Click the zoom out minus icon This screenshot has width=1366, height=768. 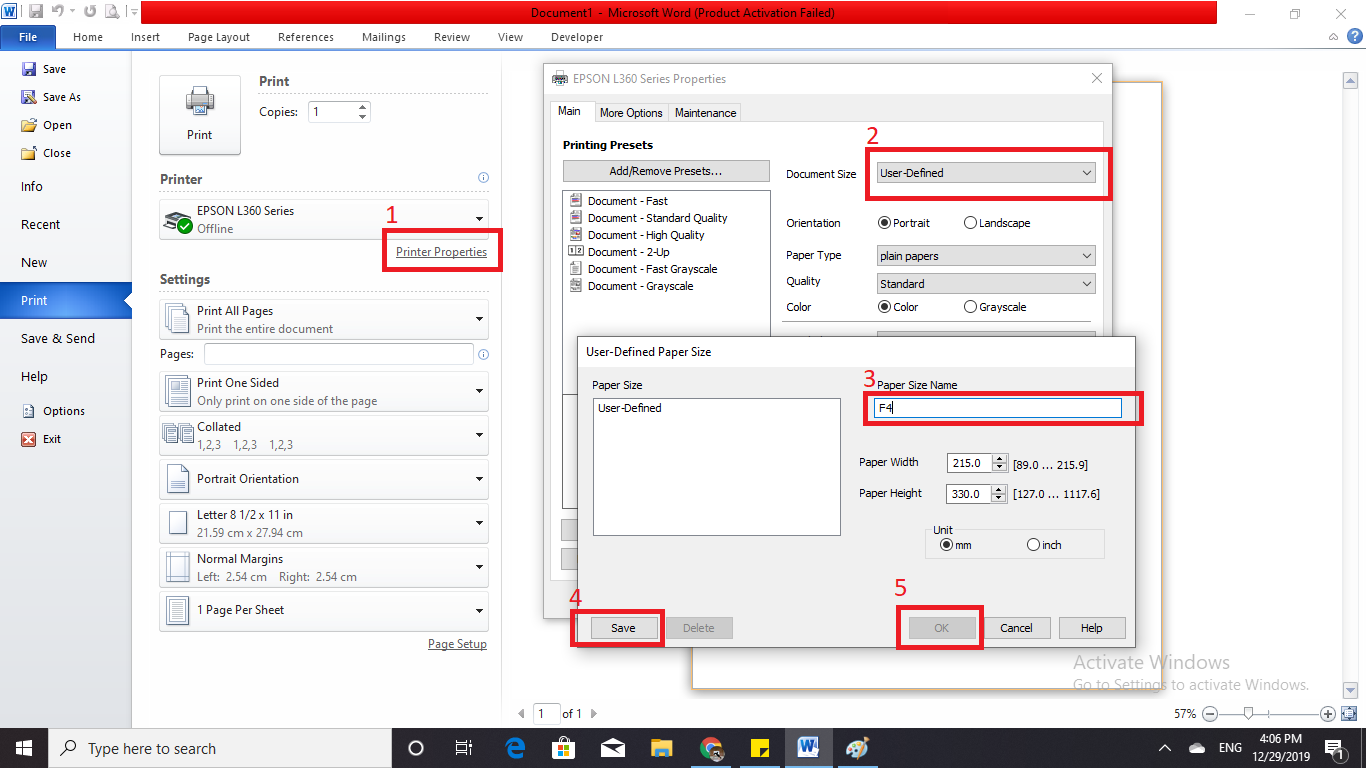(x=1210, y=714)
